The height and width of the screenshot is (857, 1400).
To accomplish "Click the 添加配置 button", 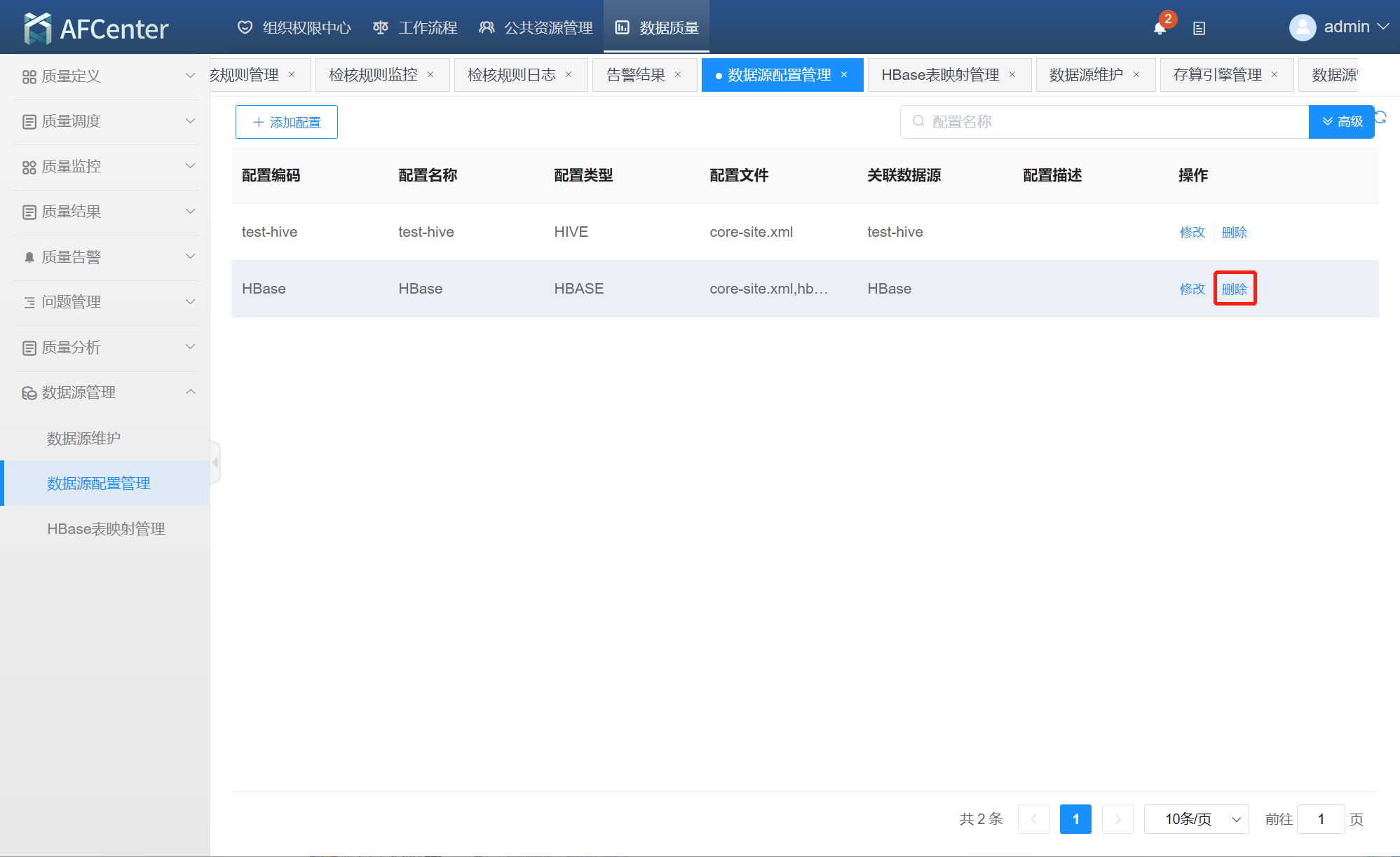I will tap(287, 122).
